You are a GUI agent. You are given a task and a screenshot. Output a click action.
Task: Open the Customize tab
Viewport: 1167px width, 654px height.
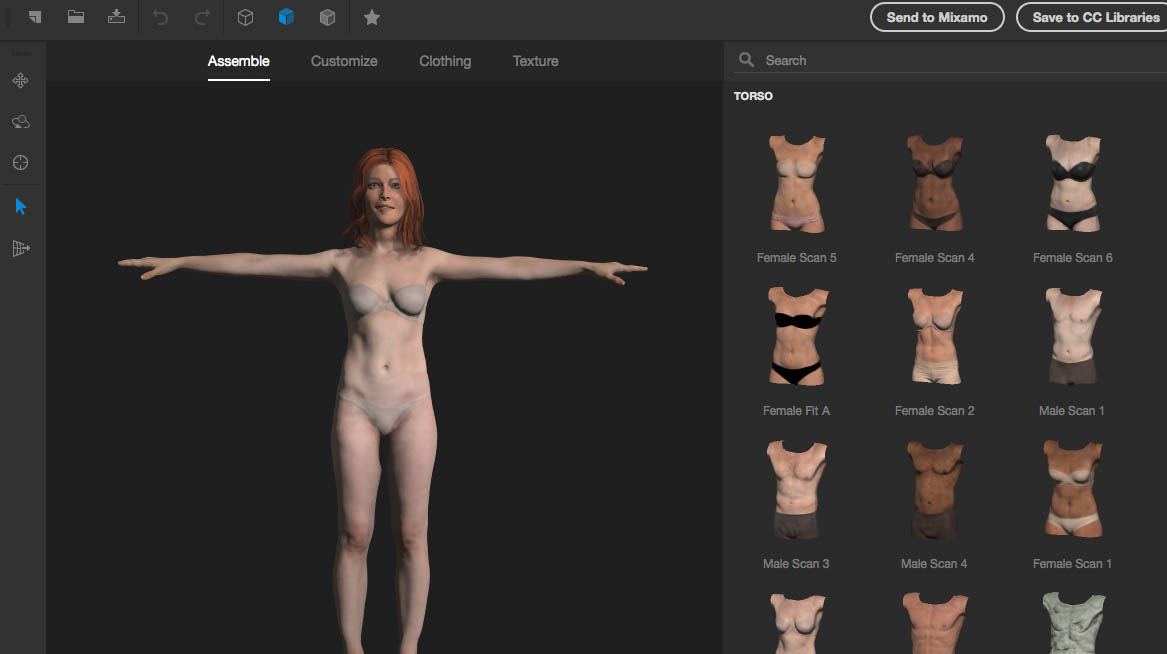pyautogui.click(x=344, y=61)
